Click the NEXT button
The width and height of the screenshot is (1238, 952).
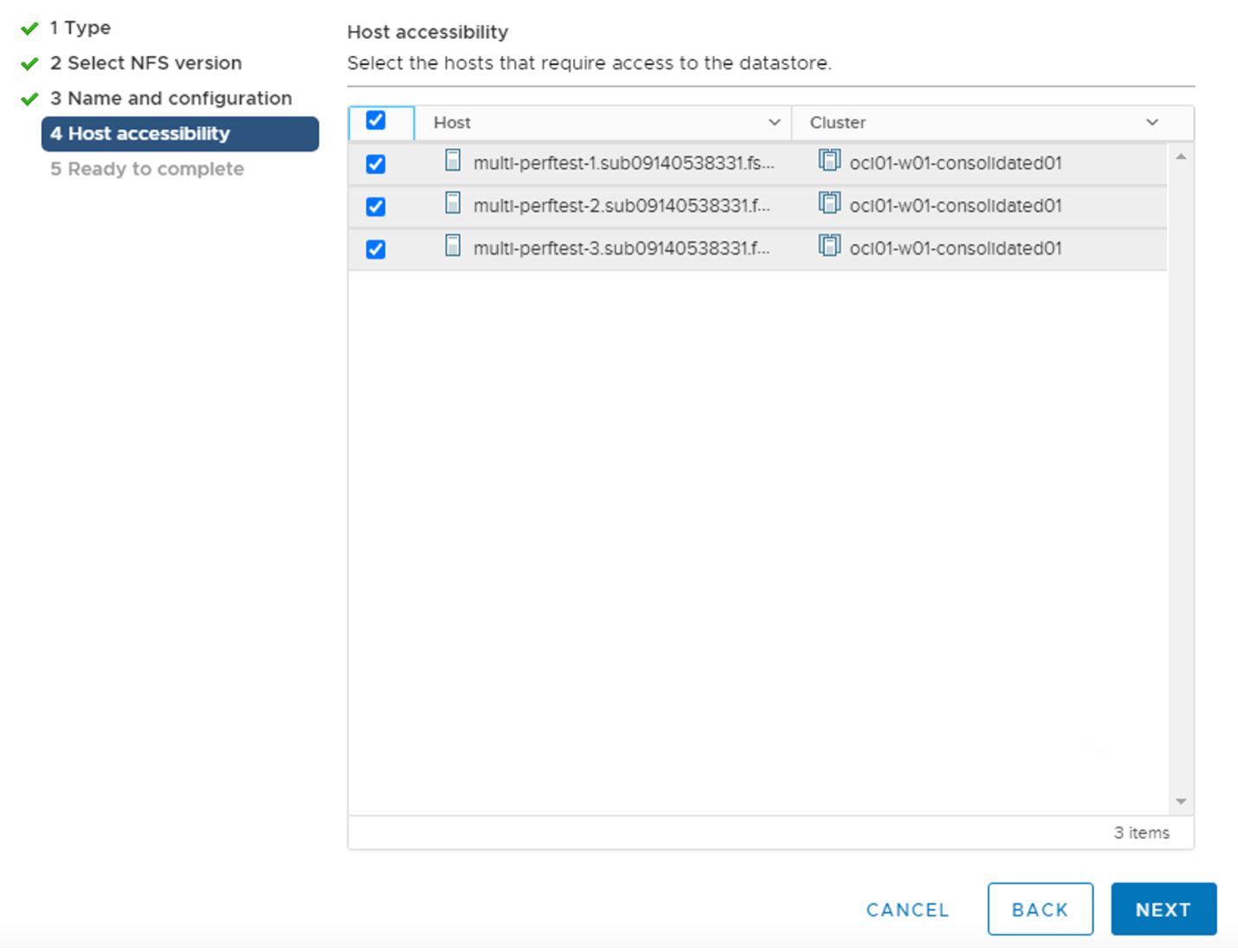(1164, 909)
